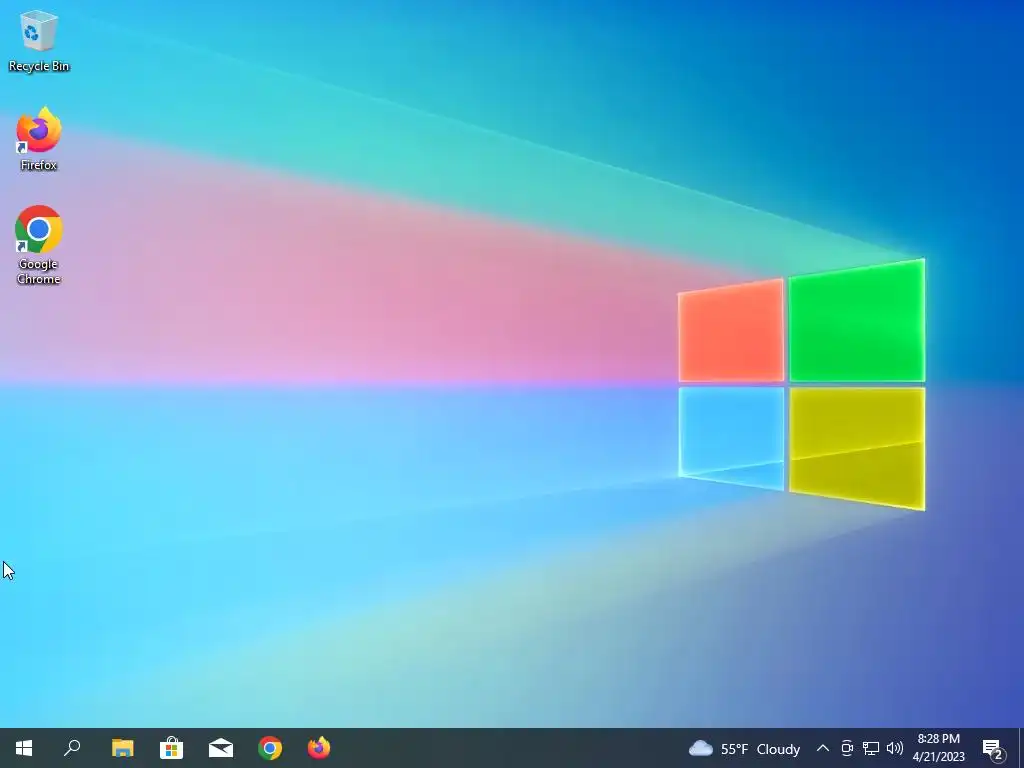Click the Meet Now tray icon
Viewport: 1024px width, 768px height.
[847, 748]
